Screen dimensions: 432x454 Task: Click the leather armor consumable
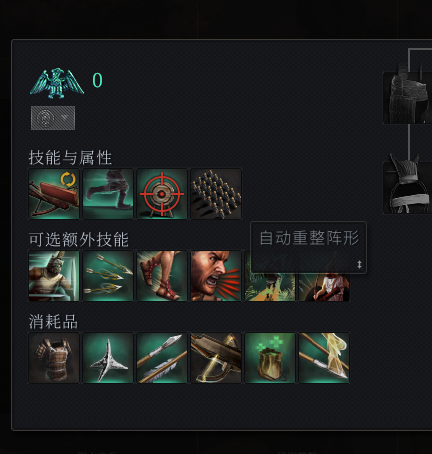(x=54, y=358)
